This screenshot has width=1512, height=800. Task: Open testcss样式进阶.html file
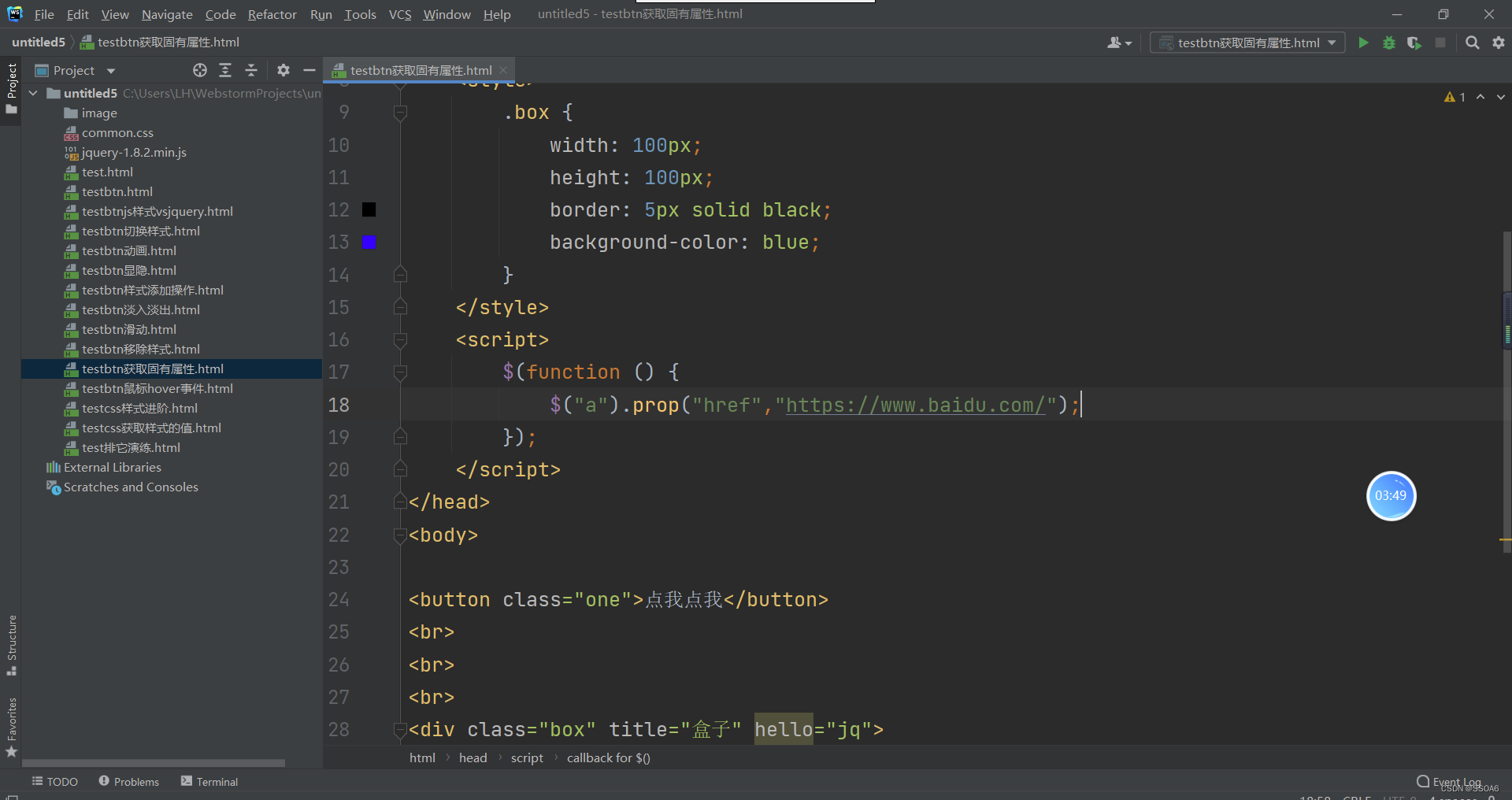(139, 408)
